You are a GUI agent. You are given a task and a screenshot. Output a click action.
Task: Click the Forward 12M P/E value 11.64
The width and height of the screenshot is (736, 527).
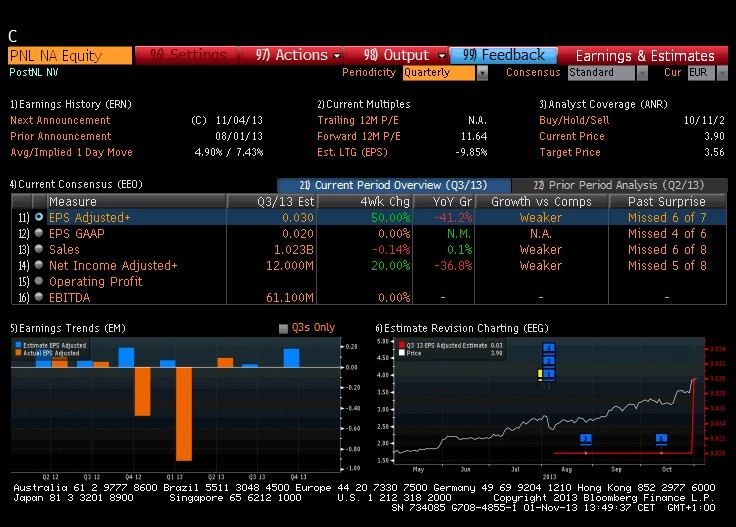click(474, 136)
